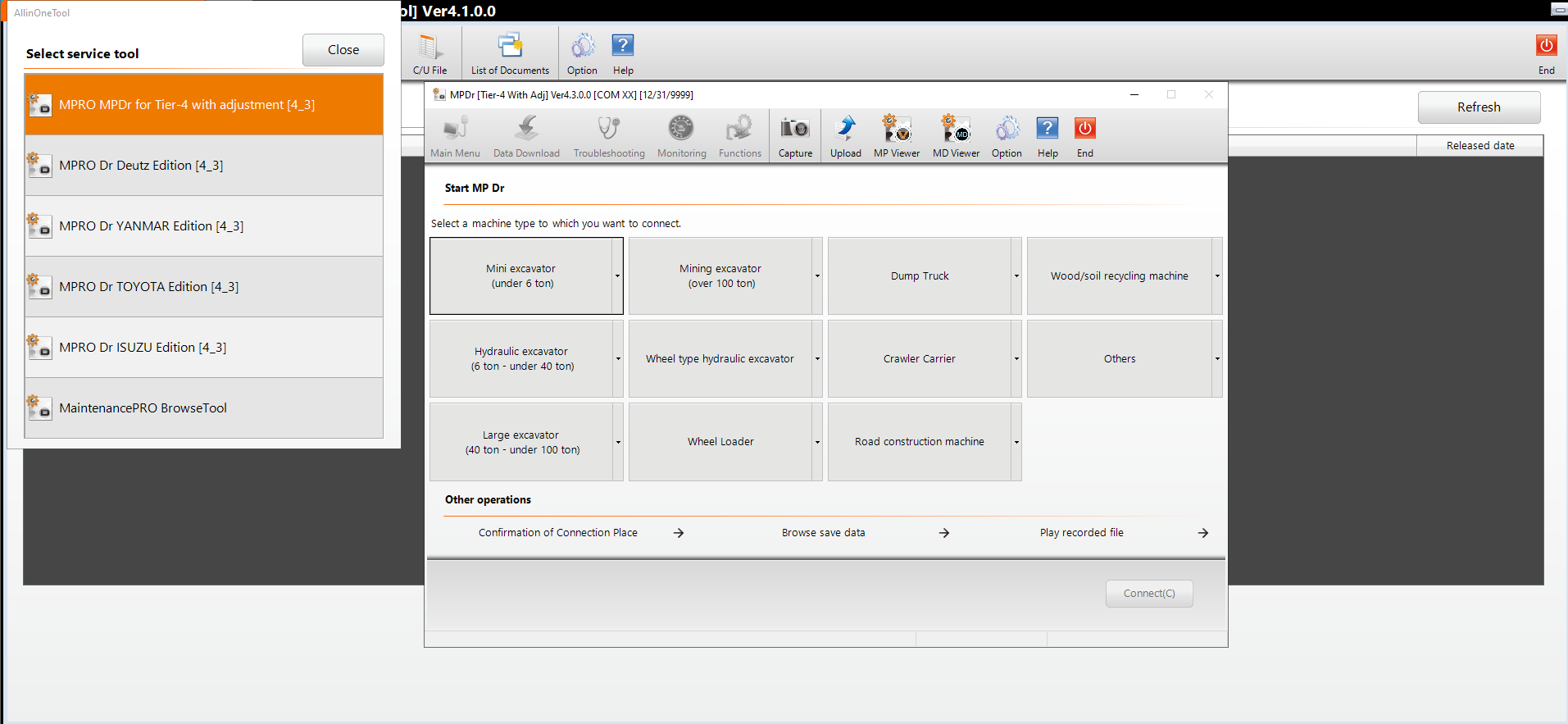
Task: Click End in the MPDr window toolbar
Action: pos(1084,136)
